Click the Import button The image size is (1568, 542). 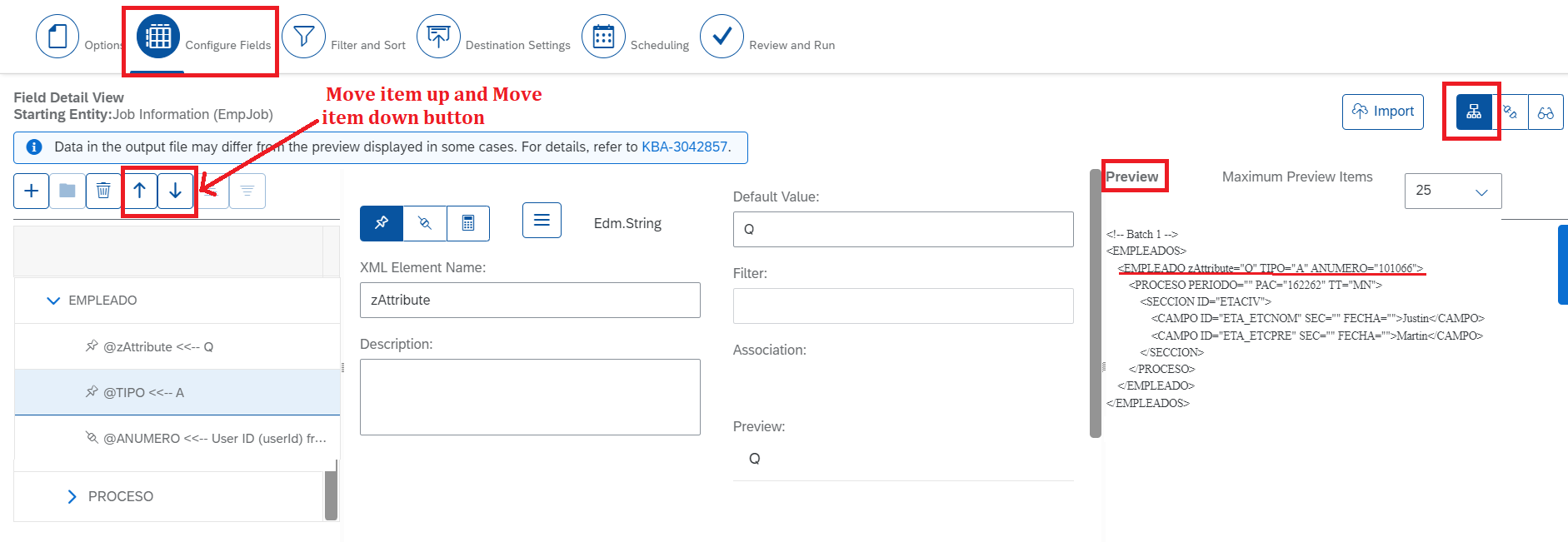(1383, 112)
